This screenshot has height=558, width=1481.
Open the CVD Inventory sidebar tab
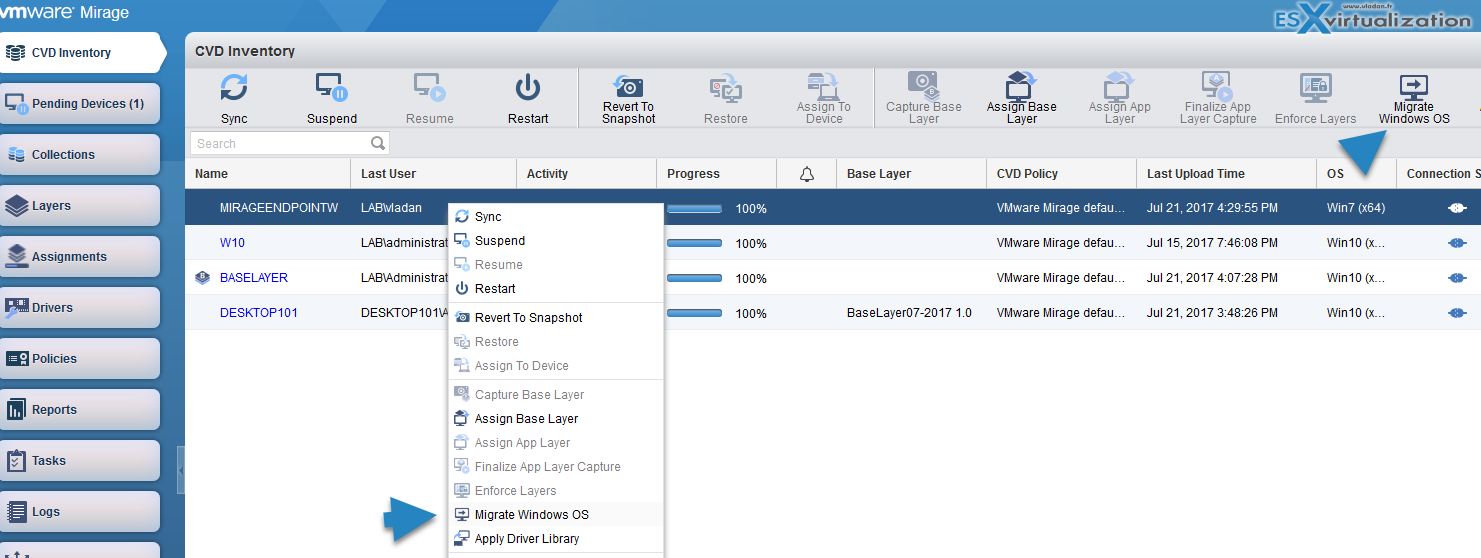click(80, 53)
